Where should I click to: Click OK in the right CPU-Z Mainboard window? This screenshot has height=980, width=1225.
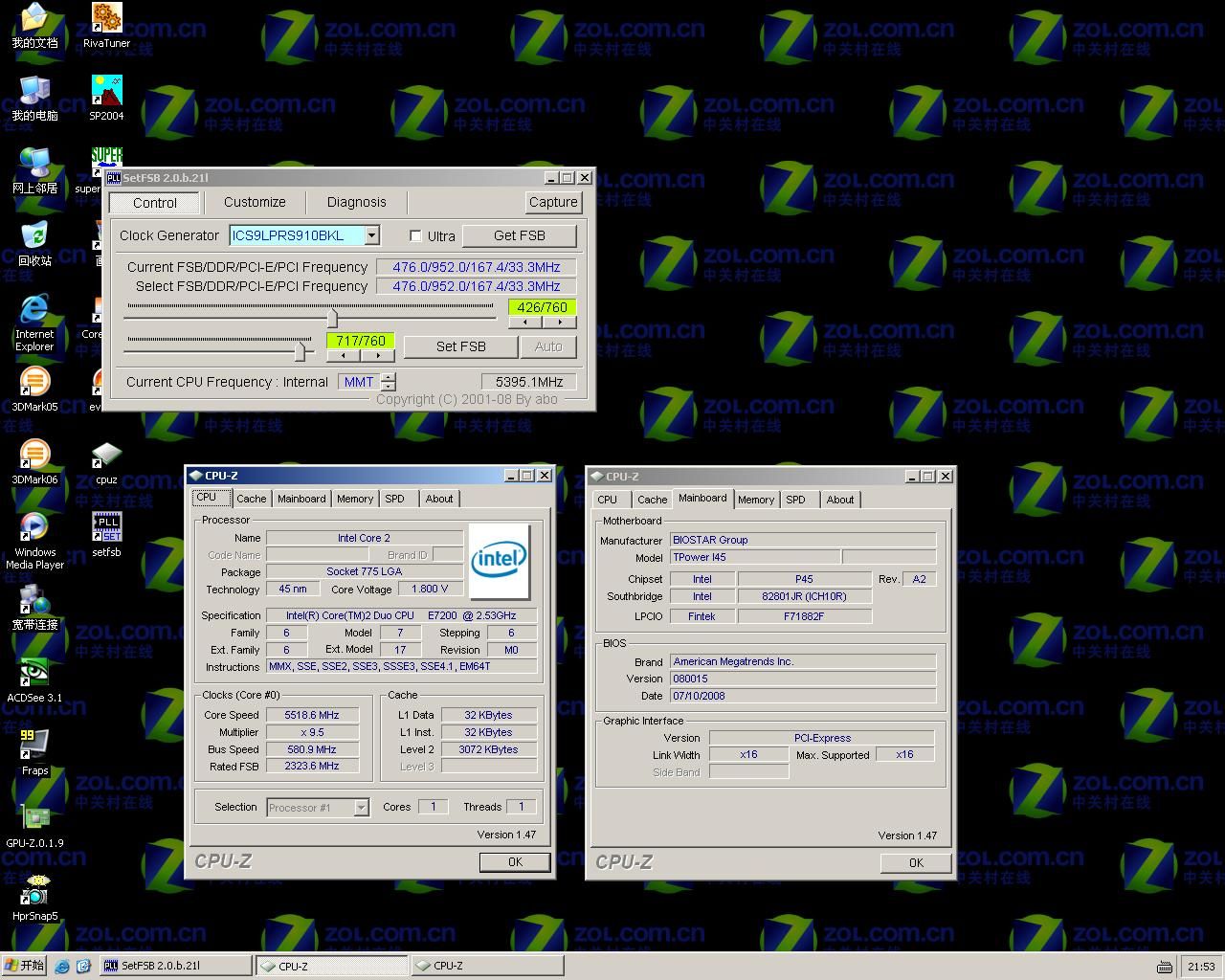click(916, 863)
